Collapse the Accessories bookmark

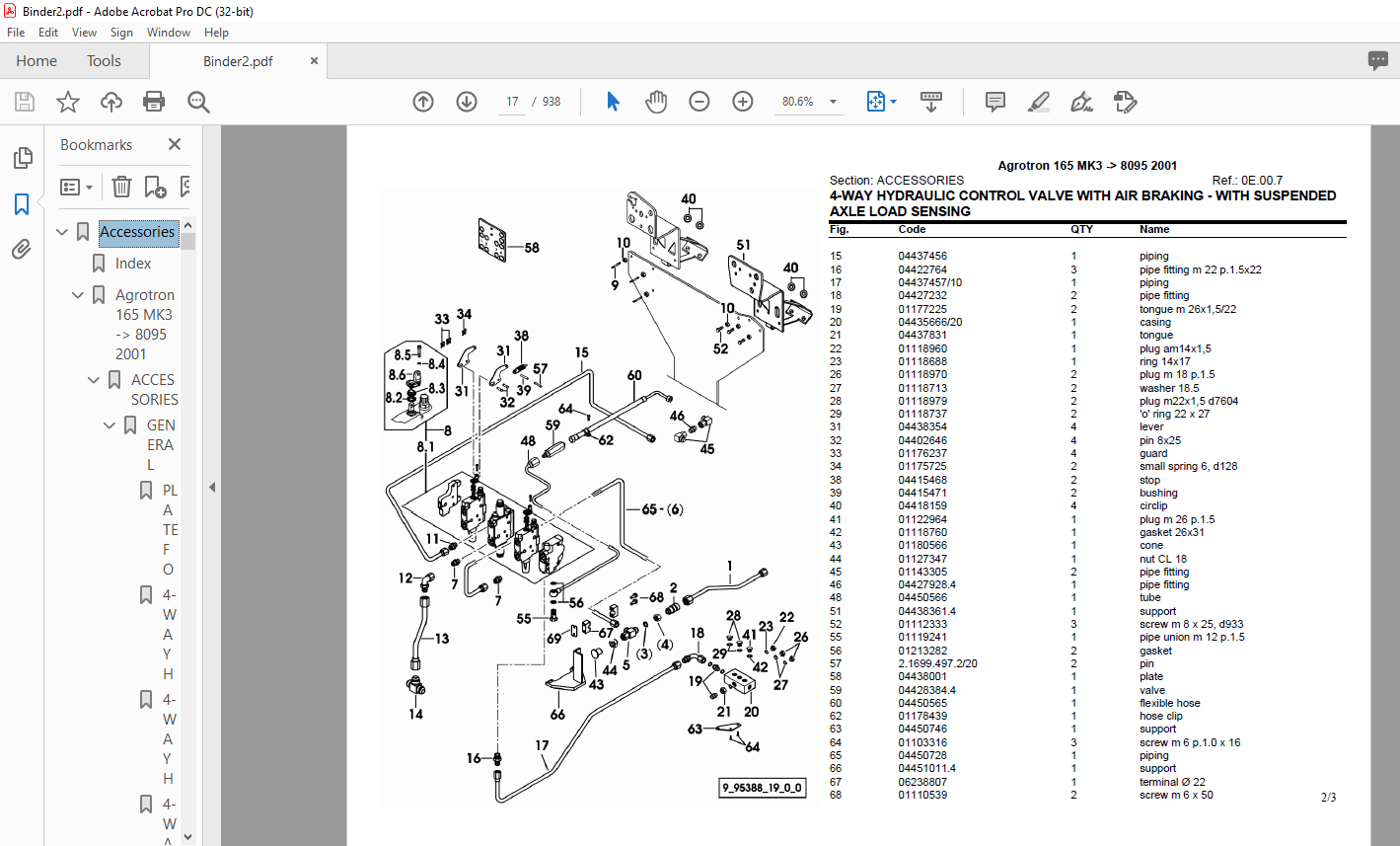coord(63,232)
